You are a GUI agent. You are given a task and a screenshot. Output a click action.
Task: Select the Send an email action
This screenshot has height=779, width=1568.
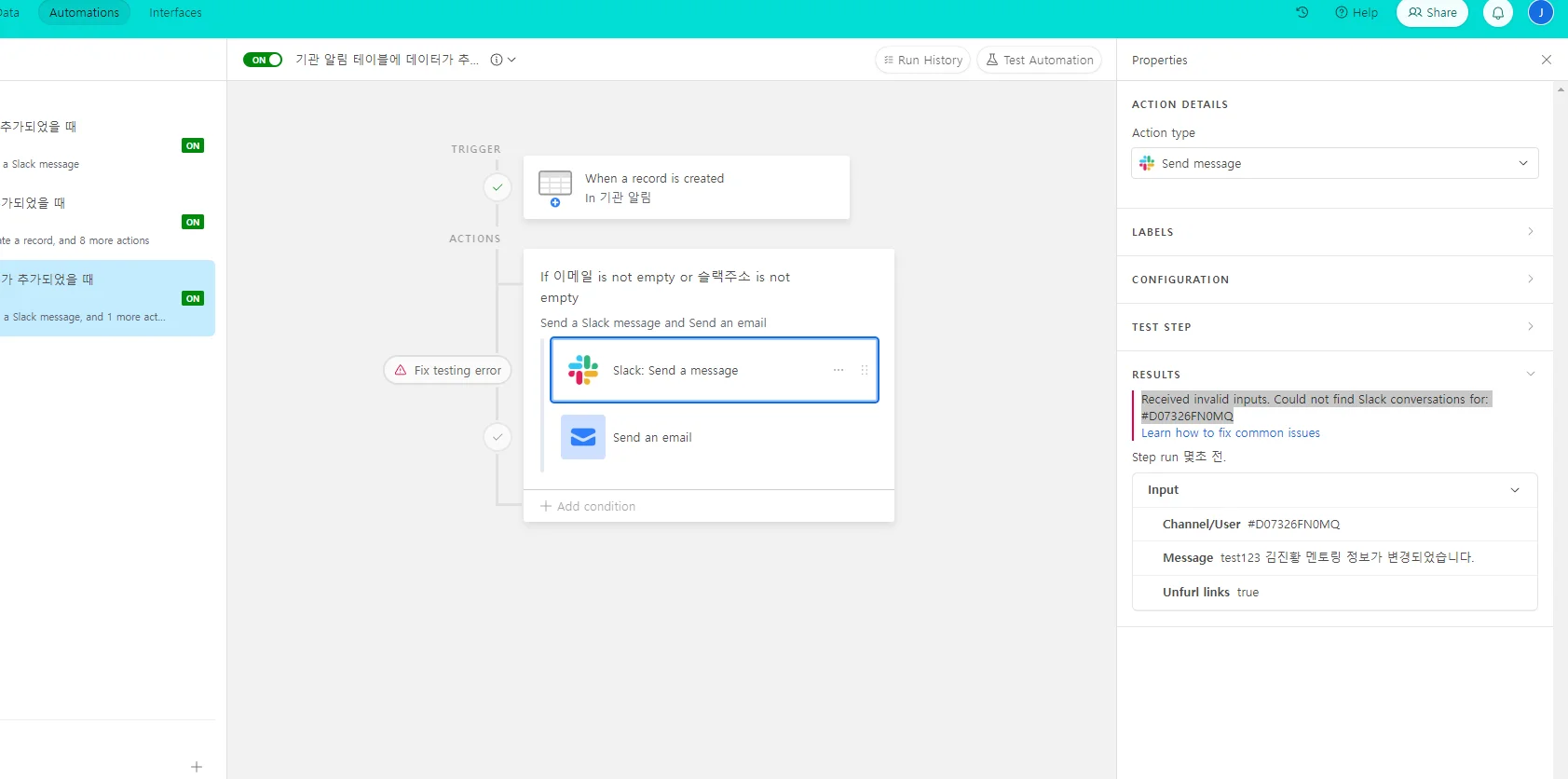[x=715, y=437]
